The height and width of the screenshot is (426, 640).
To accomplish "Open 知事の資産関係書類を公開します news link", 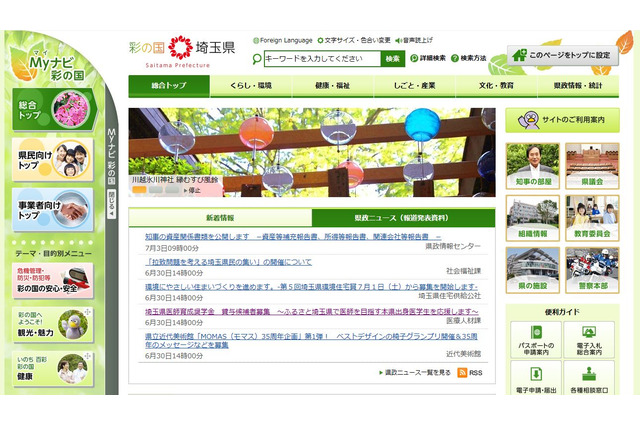I will point(293,237).
